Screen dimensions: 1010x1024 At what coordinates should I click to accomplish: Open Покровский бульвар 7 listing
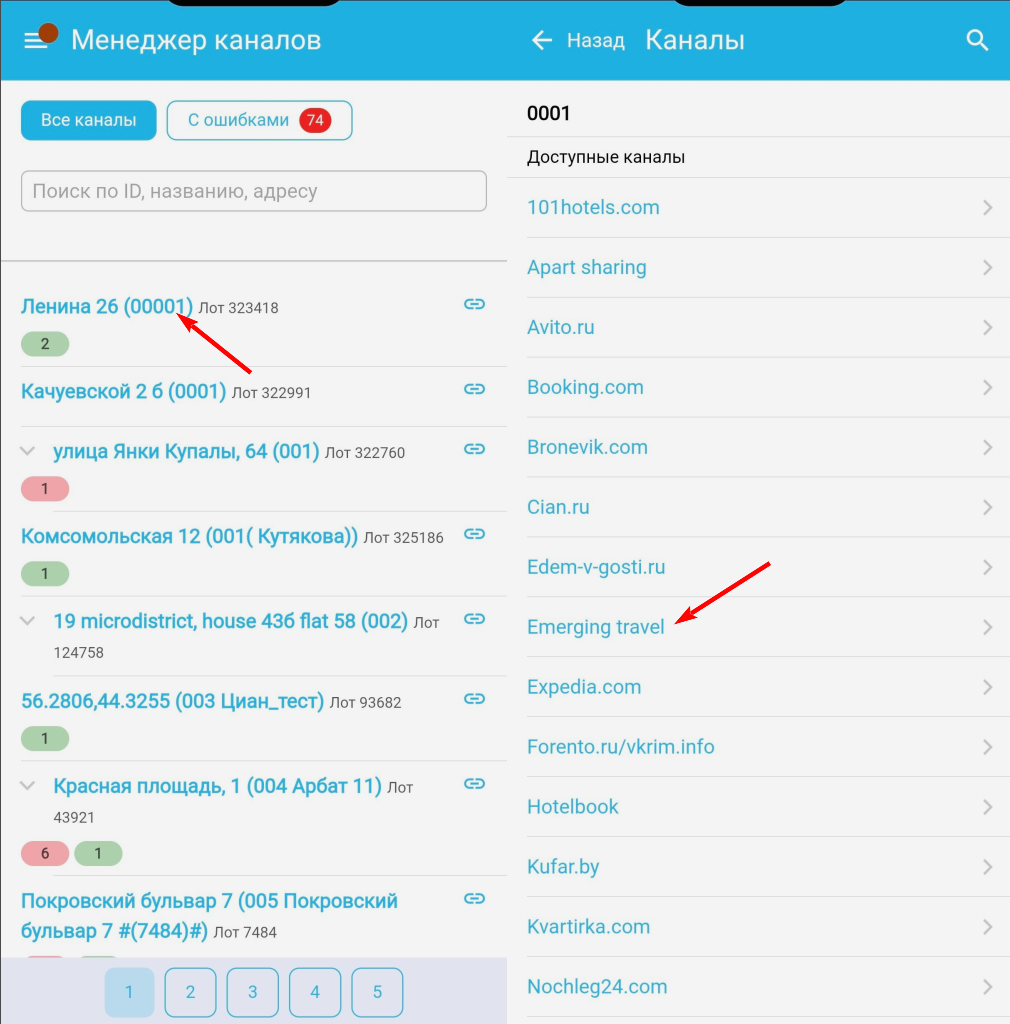tap(209, 916)
